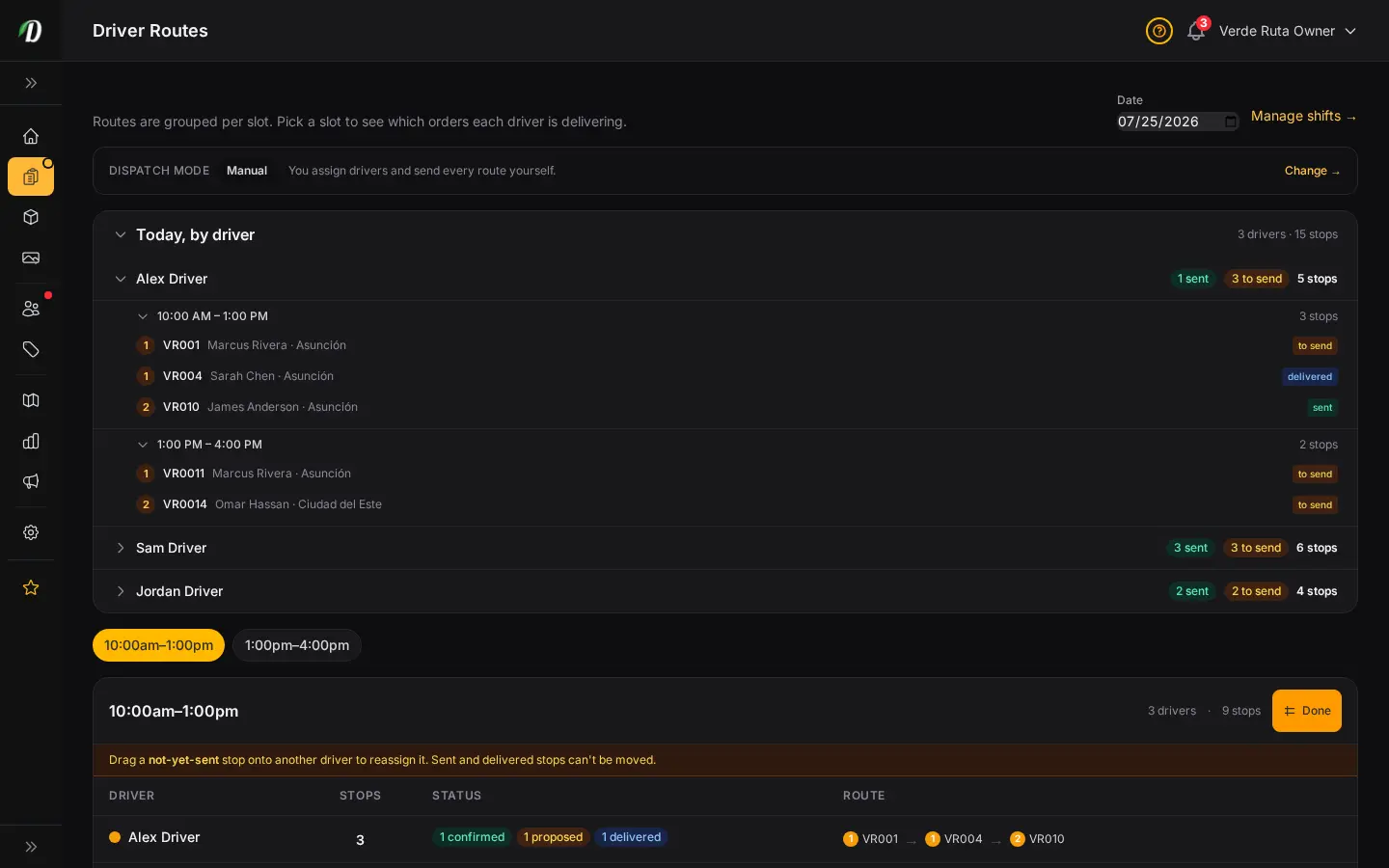Screen dimensions: 1389x868
Task: Click Jordan Driver's '2 to send' badge
Action: pyautogui.click(x=1256, y=591)
